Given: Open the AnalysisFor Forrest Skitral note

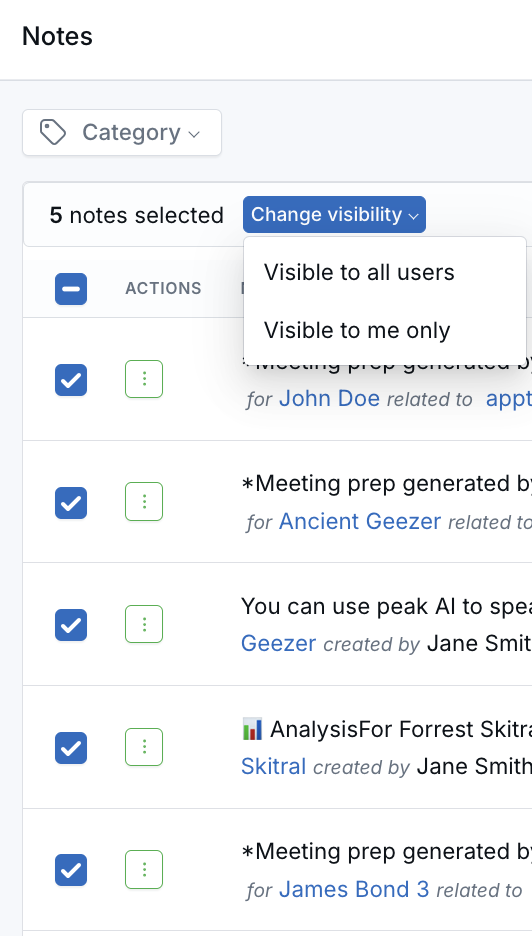Looking at the screenshot, I should [386, 729].
